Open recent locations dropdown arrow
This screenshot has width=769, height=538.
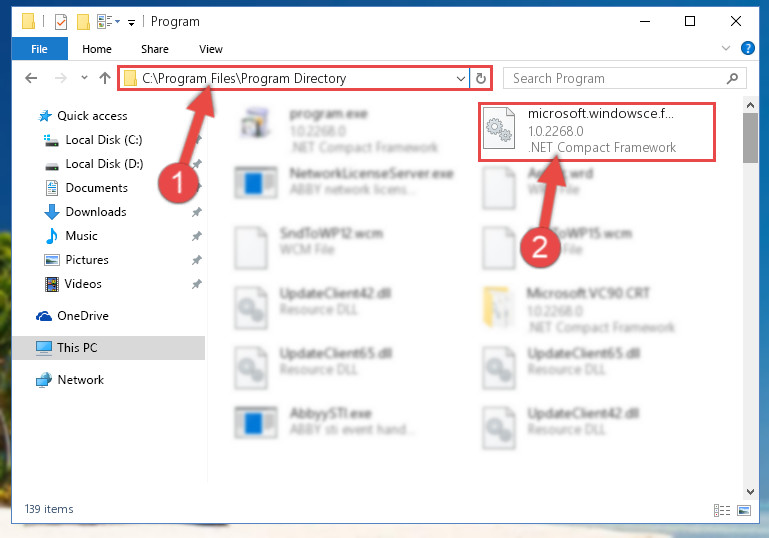click(84, 77)
